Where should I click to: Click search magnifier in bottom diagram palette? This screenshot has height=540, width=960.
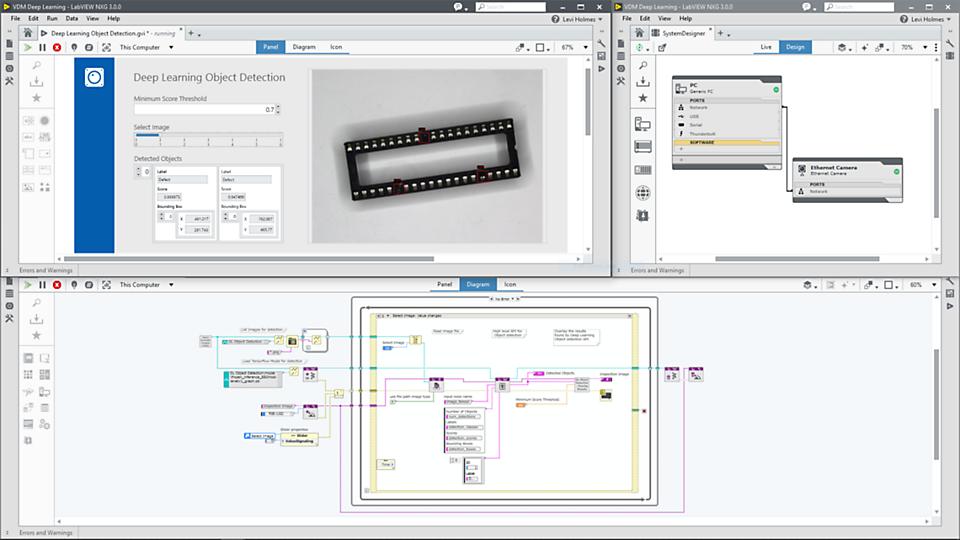click(37, 302)
